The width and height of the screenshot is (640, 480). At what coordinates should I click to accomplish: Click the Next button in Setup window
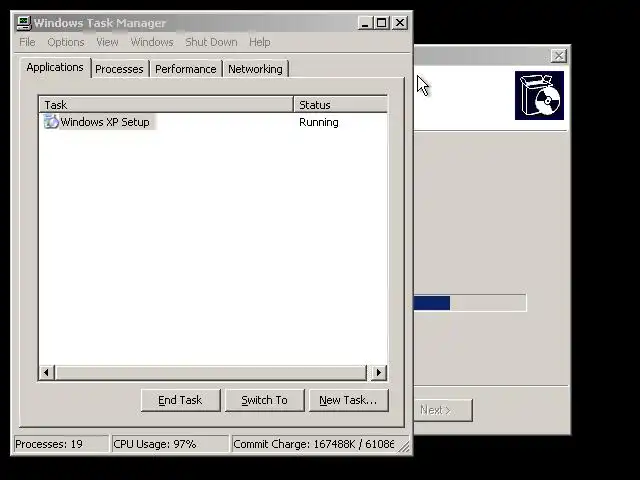[443, 410]
